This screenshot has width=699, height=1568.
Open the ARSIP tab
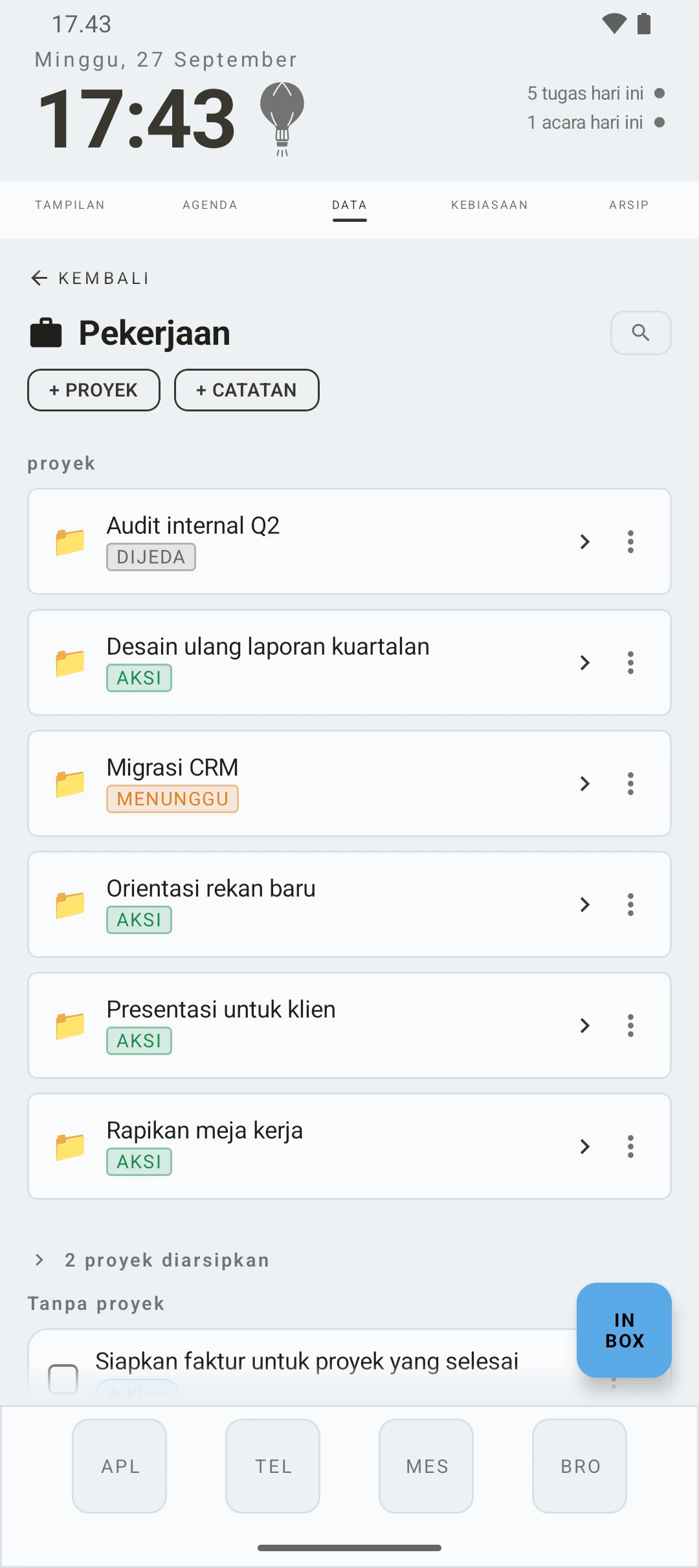pyautogui.click(x=628, y=205)
